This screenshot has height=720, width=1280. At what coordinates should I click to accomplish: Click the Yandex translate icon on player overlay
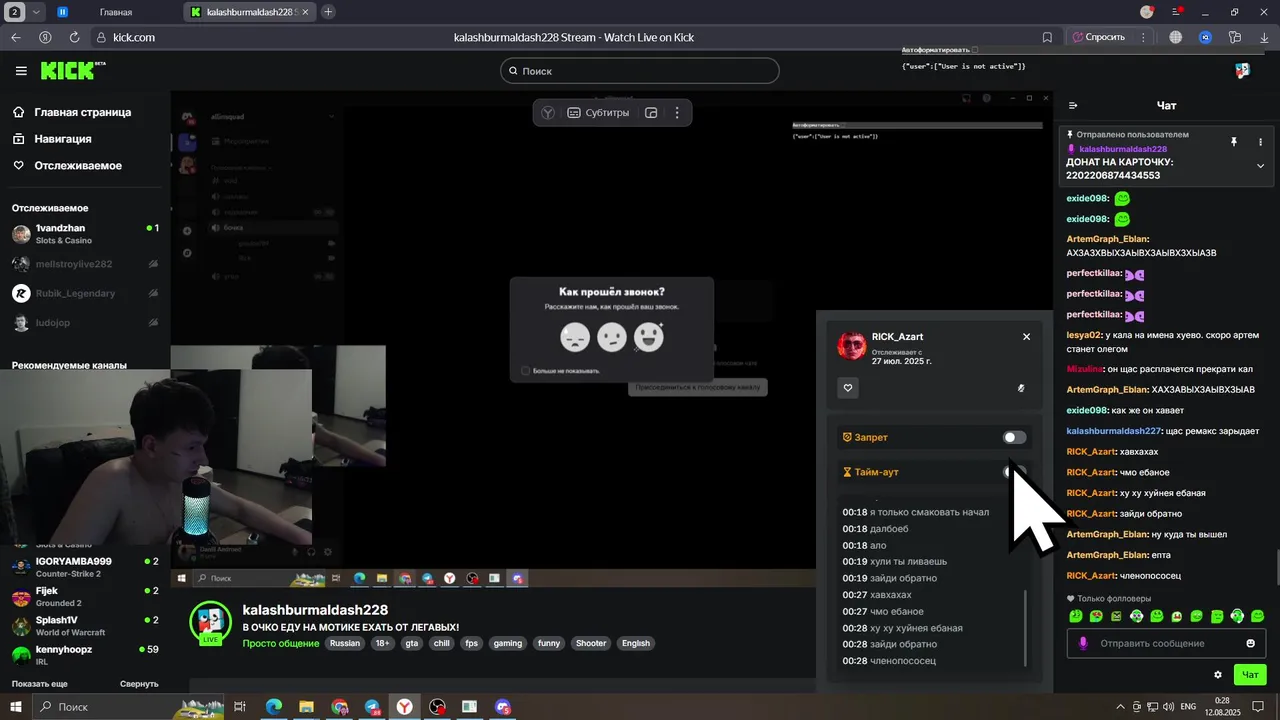click(x=548, y=113)
